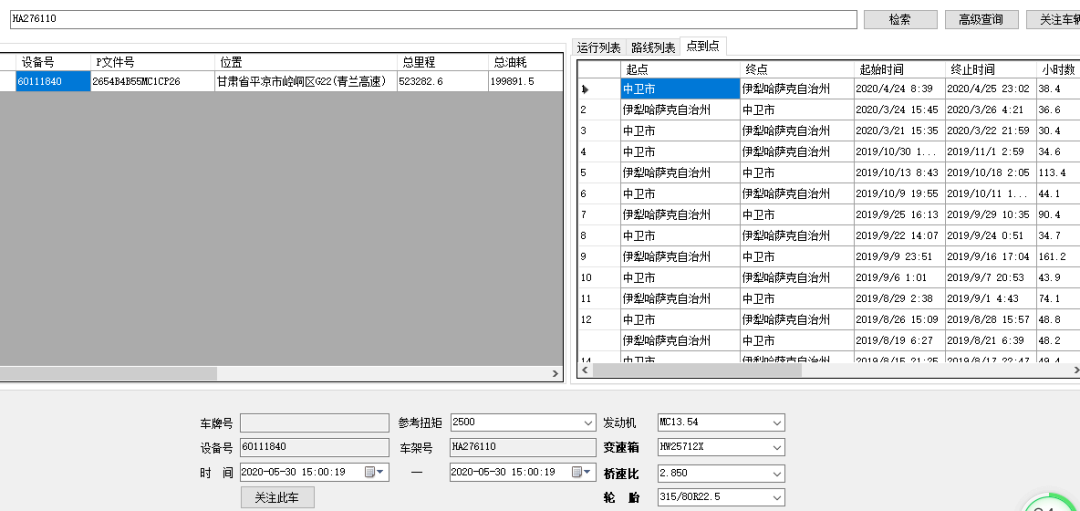1080x511 pixels.
Task: Click the 总油耗 column header
Action: click(x=525, y=62)
